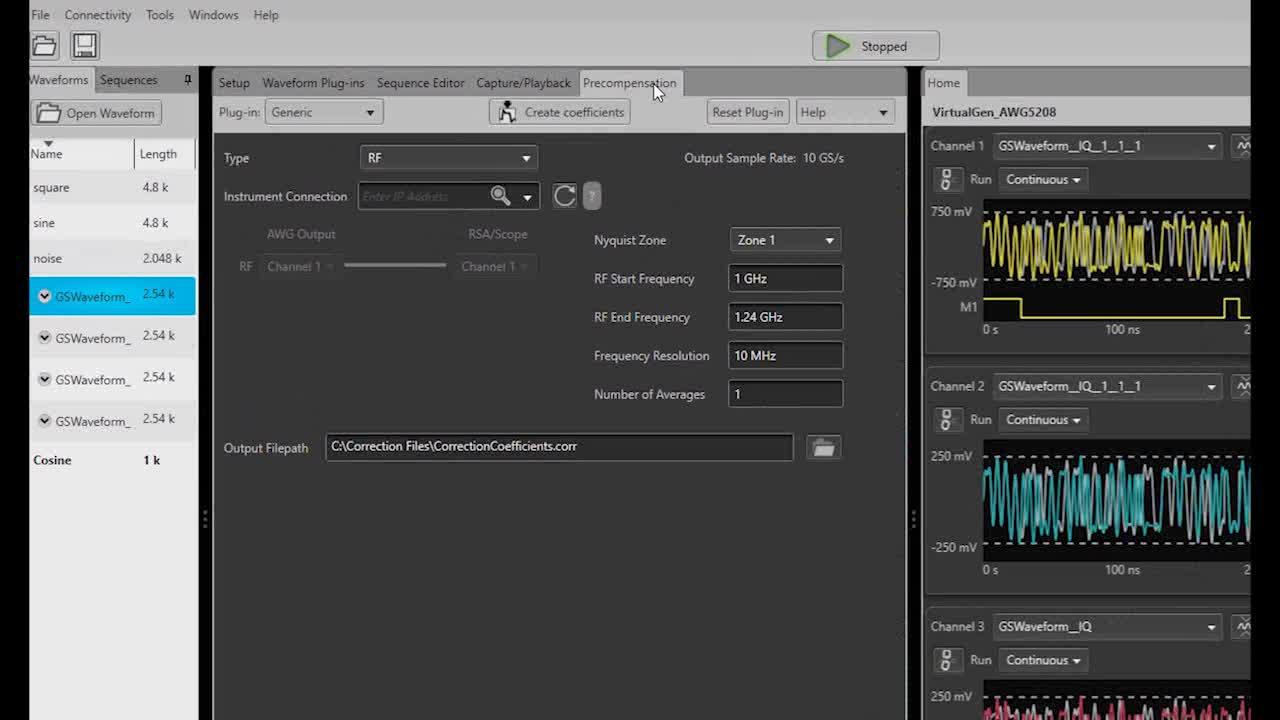
Task: Click the save disk icon in toolbar
Action: coord(84,45)
